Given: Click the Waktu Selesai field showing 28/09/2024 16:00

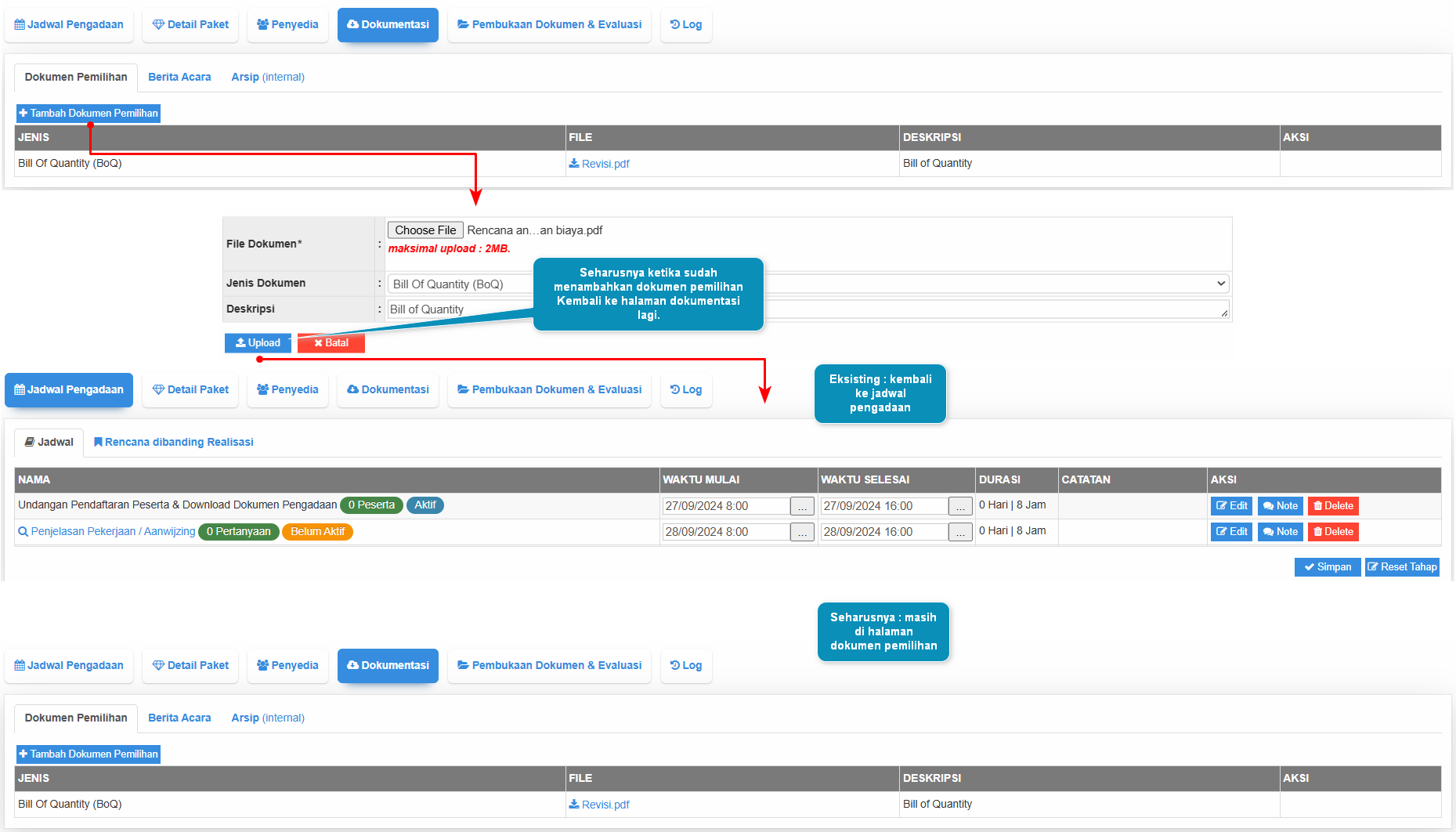Looking at the screenshot, I should pyautogui.click(x=884, y=532).
